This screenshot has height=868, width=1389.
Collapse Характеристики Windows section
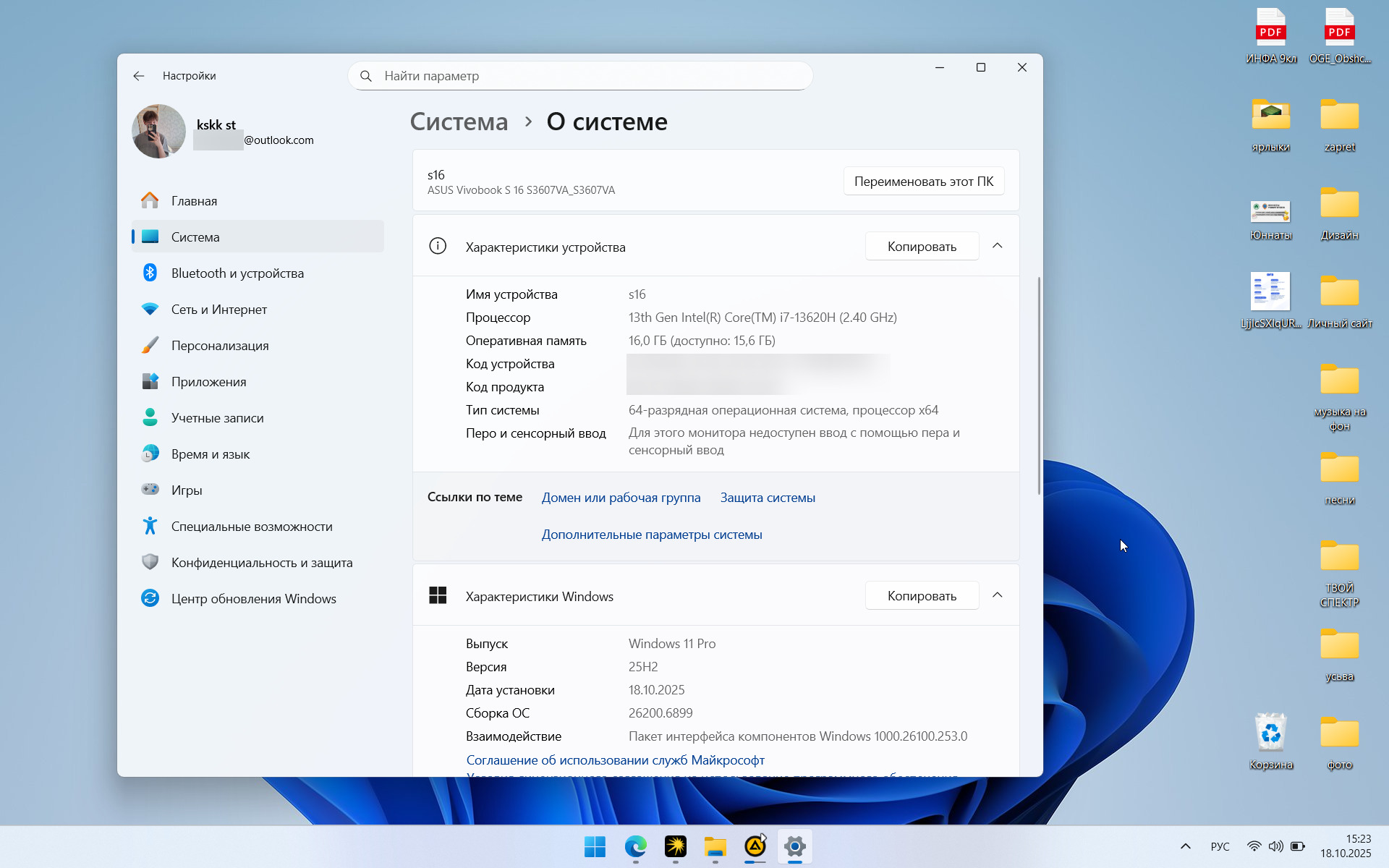pos(997,595)
